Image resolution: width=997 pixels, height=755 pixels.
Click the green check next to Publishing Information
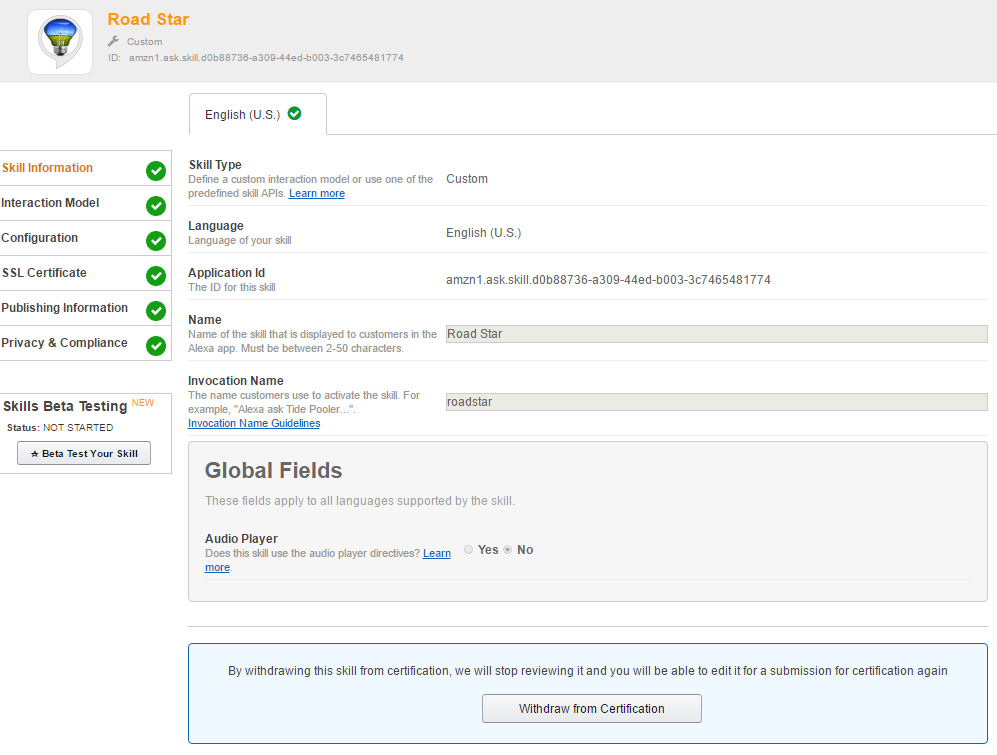(156, 310)
